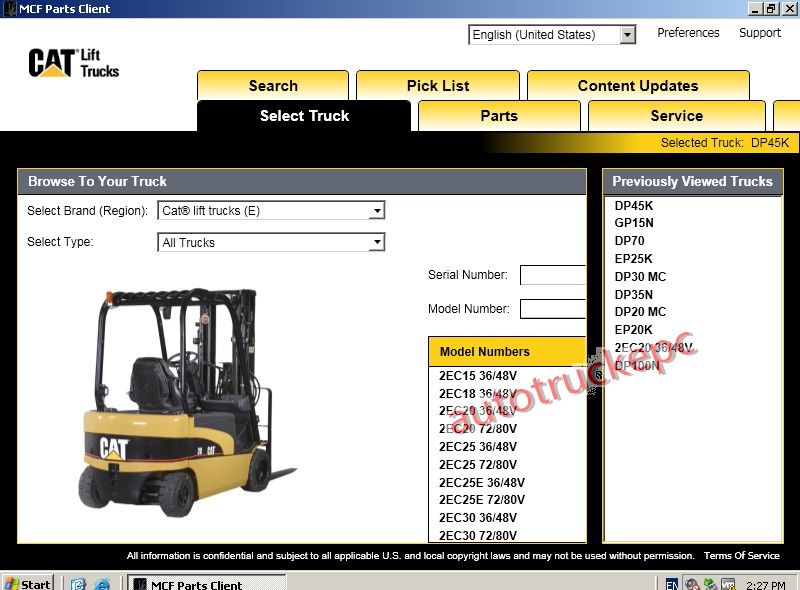Expand the Select Brand (Region) dropdown
Image resolution: width=800 pixels, height=590 pixels.
click(271, 210)
